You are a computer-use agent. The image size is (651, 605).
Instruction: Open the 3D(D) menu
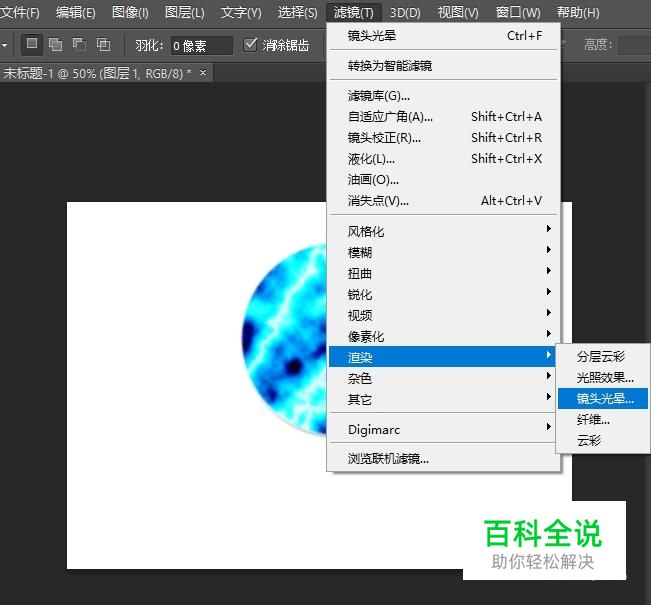405,12
